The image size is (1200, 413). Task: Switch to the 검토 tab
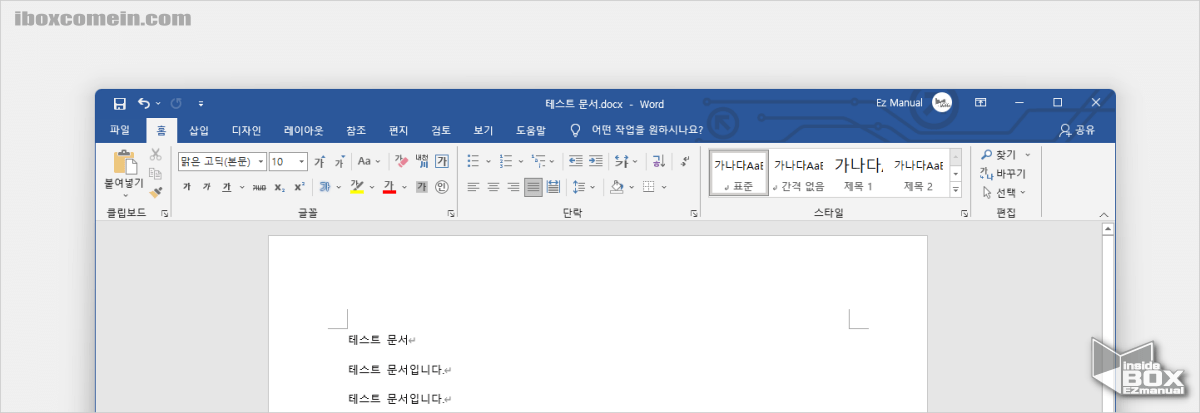(x=441, y=130)
